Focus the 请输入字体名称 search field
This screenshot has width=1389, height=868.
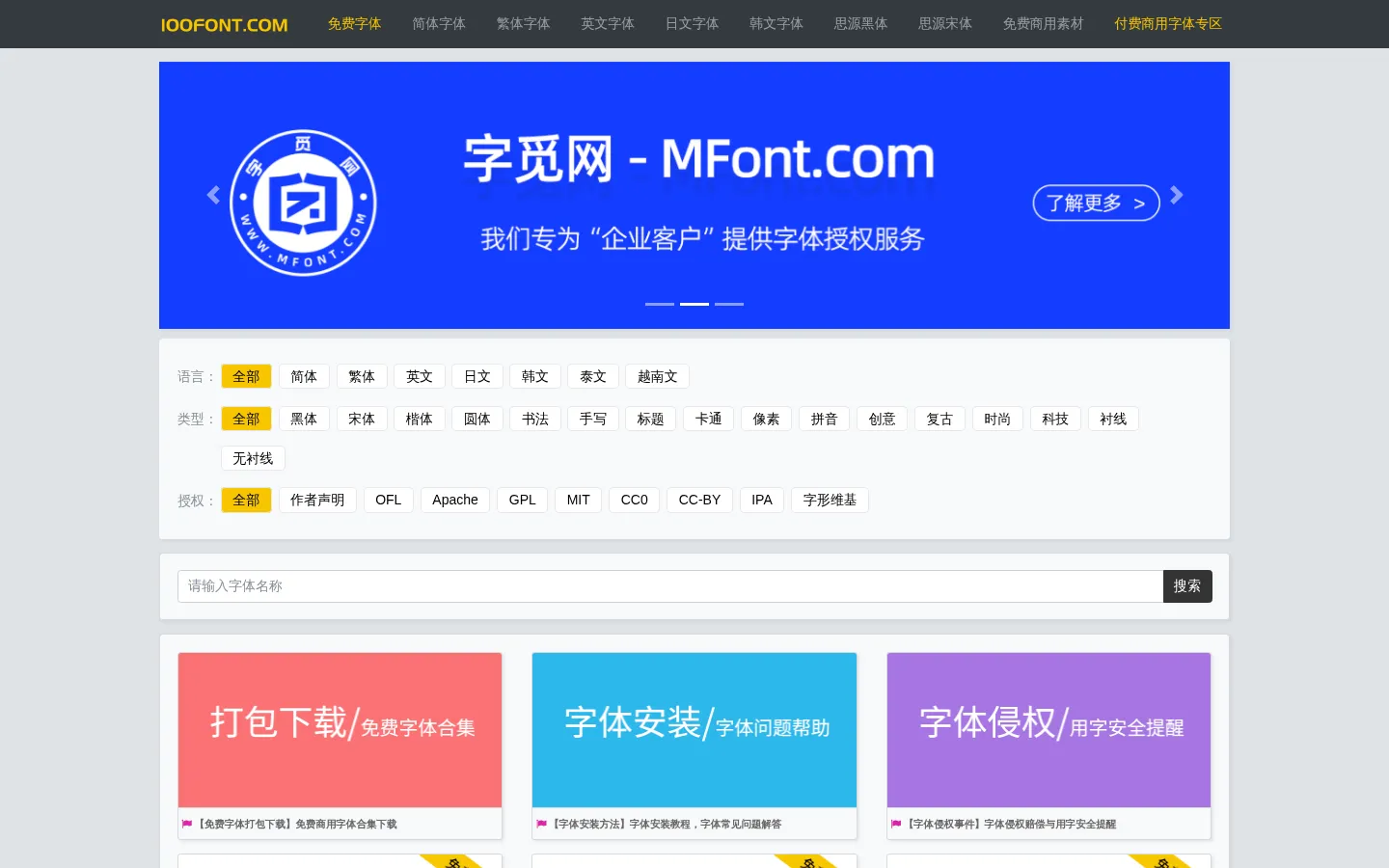670,586
